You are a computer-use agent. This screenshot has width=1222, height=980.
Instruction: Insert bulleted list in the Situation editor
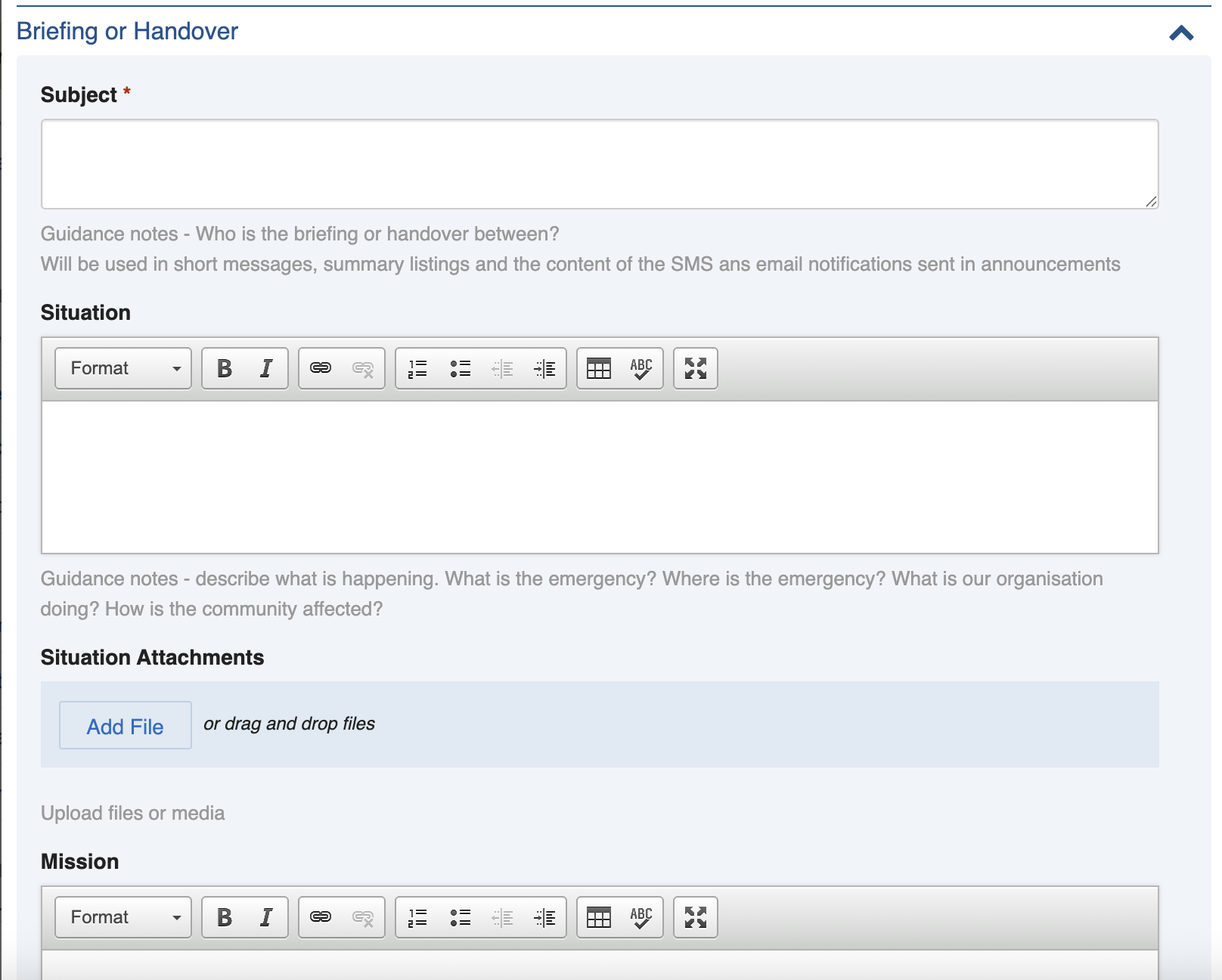[x=460, y=368]
